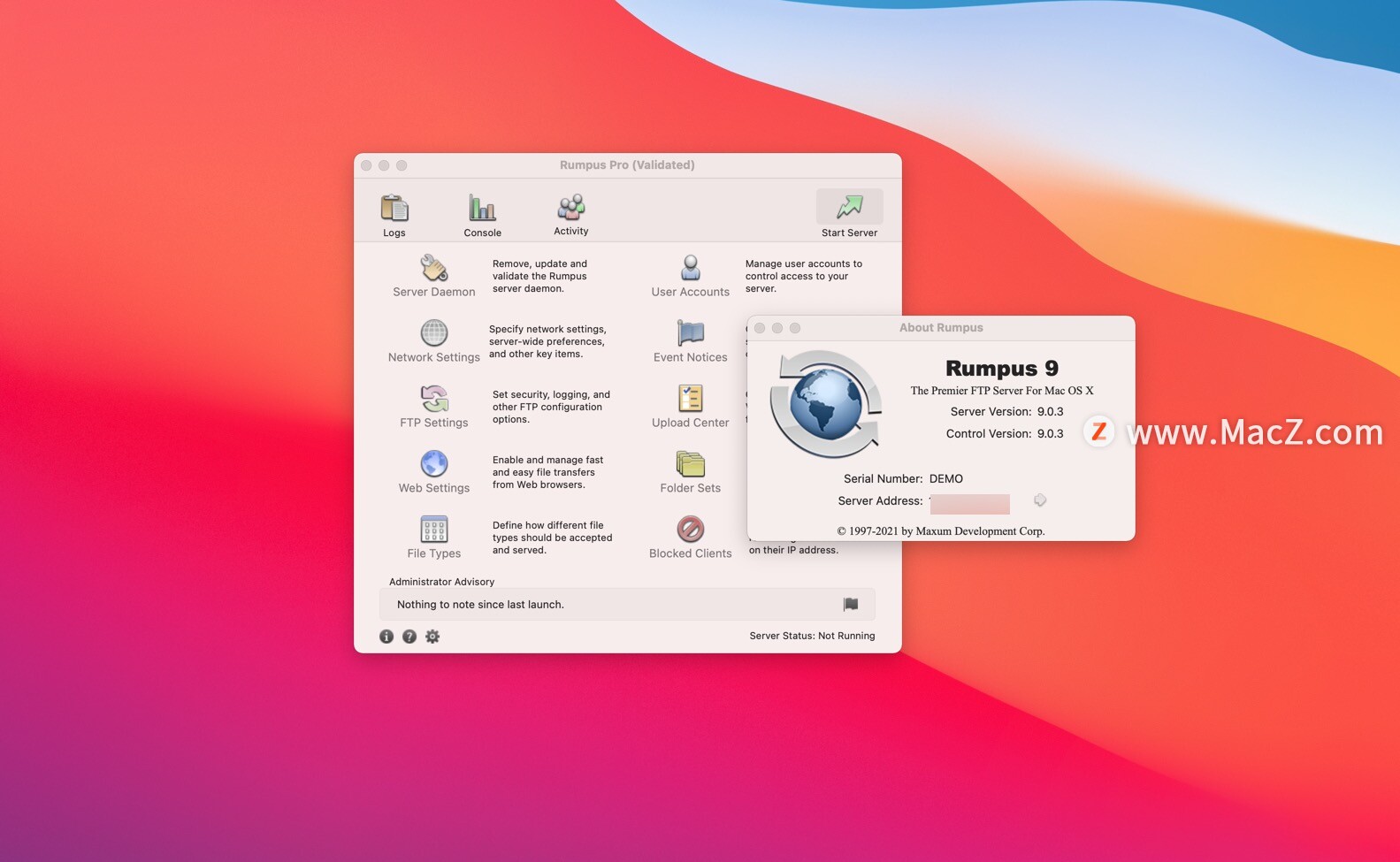Click the Rumpus globe logo in About window
The width and height of the screenshot is (1400, 862).
(826, 404)
